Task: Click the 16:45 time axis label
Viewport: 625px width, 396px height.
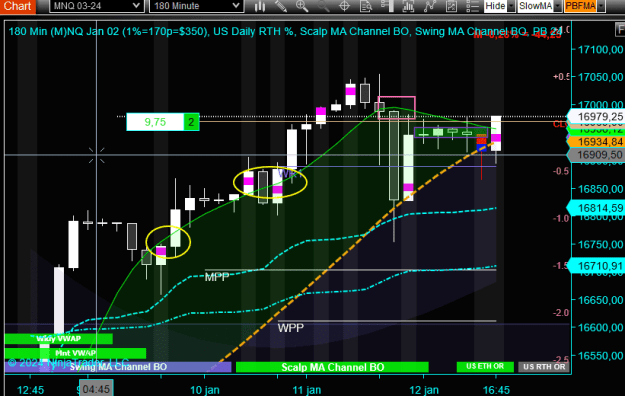Action: (496, 390)
